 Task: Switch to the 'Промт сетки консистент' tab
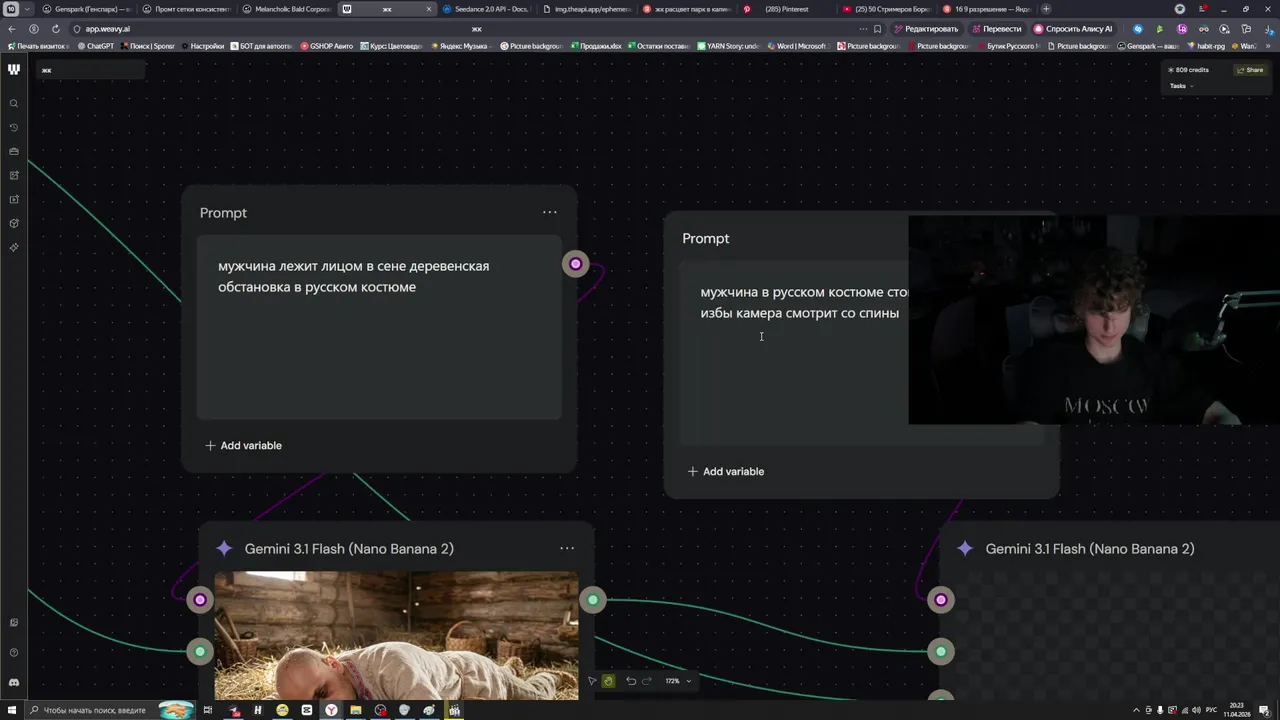pyautogui.click(x=185, y=9)
